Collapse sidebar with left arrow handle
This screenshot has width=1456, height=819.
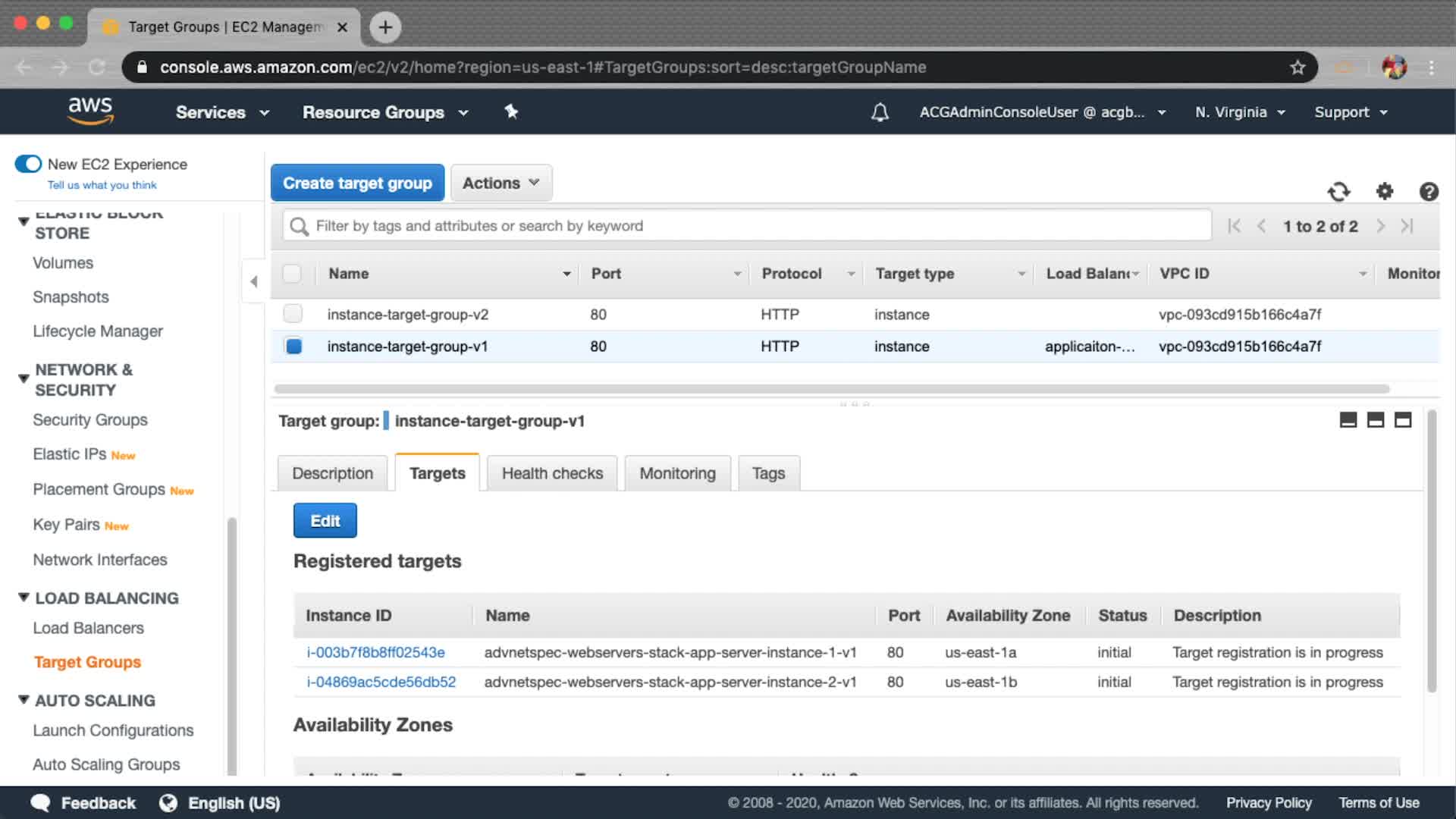click(x=254, y=281)
